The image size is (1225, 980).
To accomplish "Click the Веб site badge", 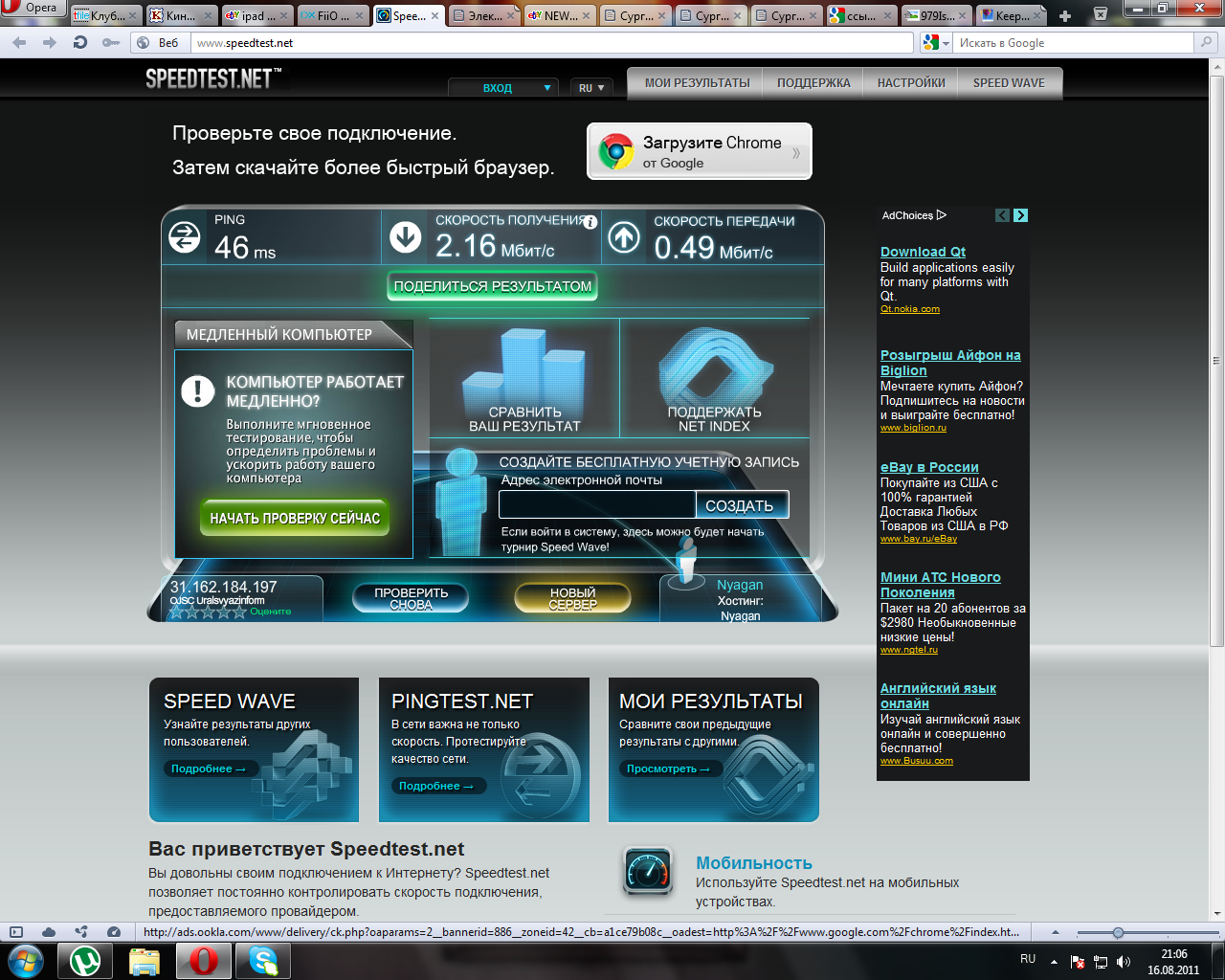I will click(x=159, y=43).
